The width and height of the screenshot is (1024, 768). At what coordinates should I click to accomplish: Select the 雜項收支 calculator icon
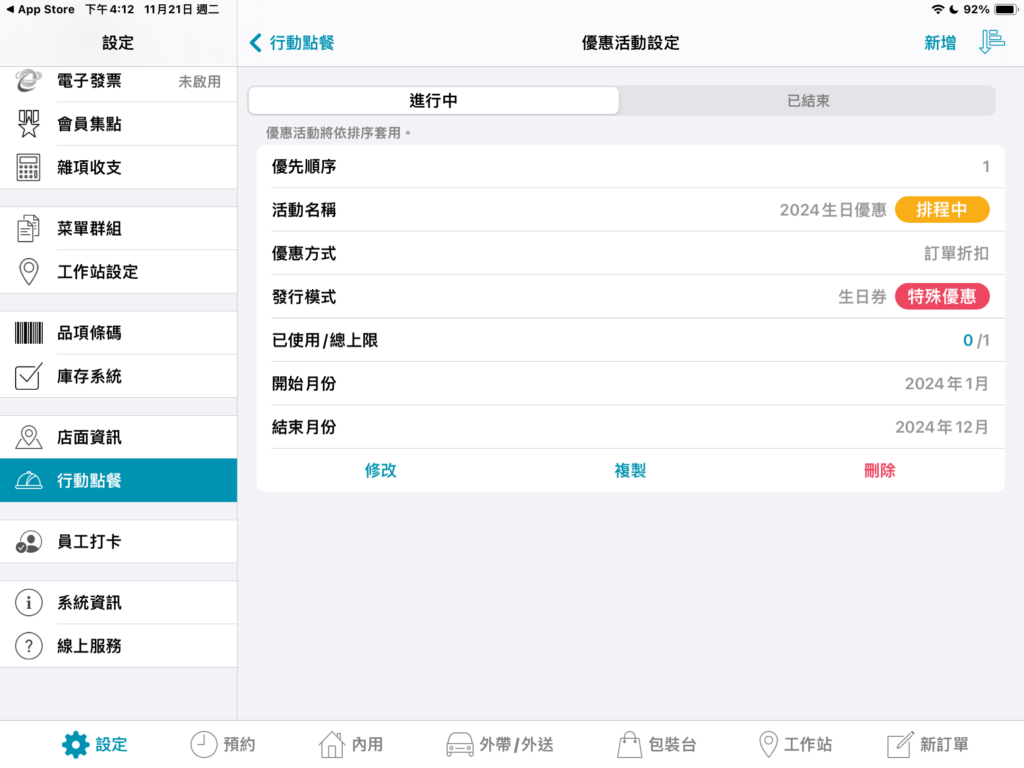pyautogui.click(x=29, y=167)
